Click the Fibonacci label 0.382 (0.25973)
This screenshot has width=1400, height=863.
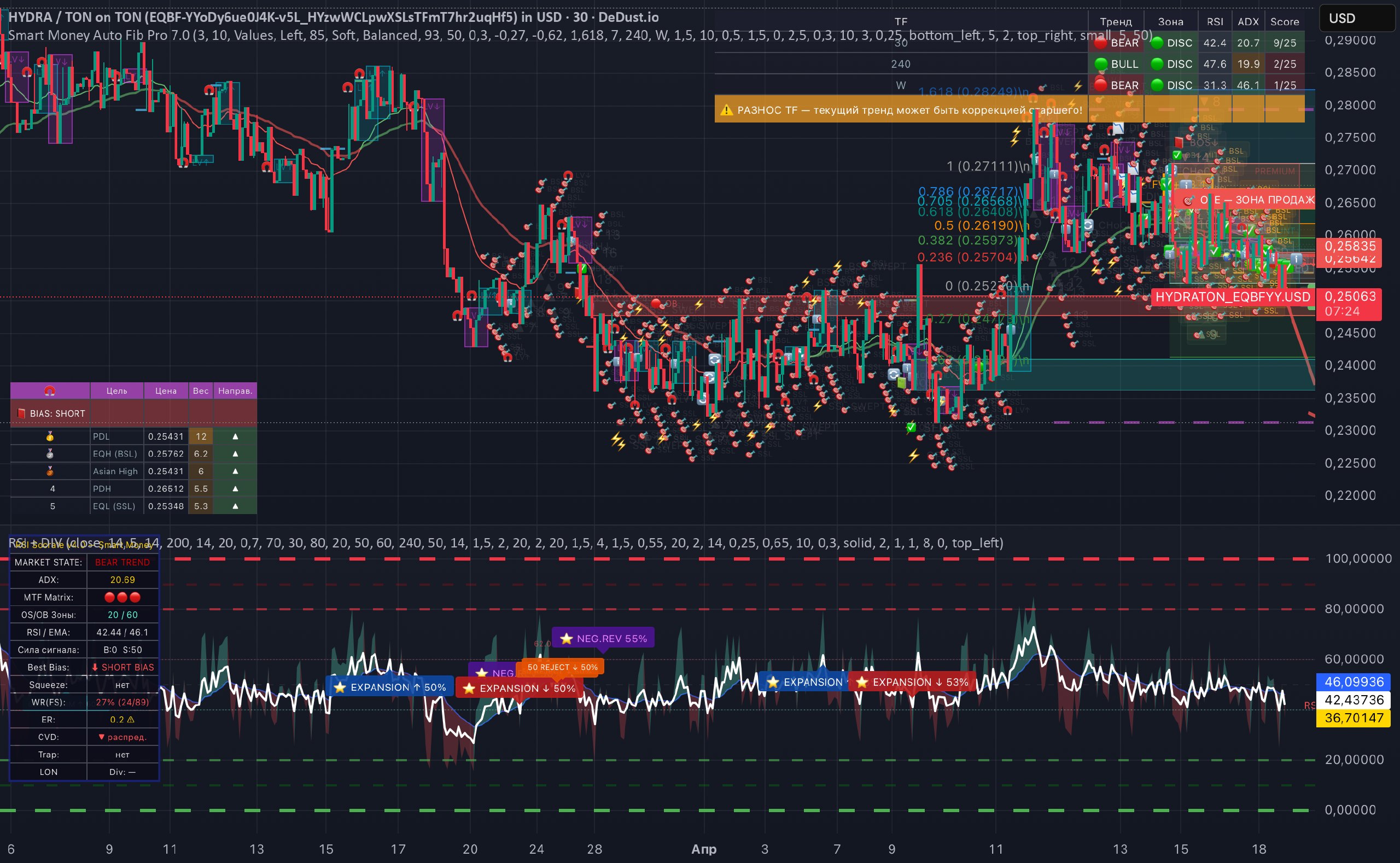pos(972,240)
